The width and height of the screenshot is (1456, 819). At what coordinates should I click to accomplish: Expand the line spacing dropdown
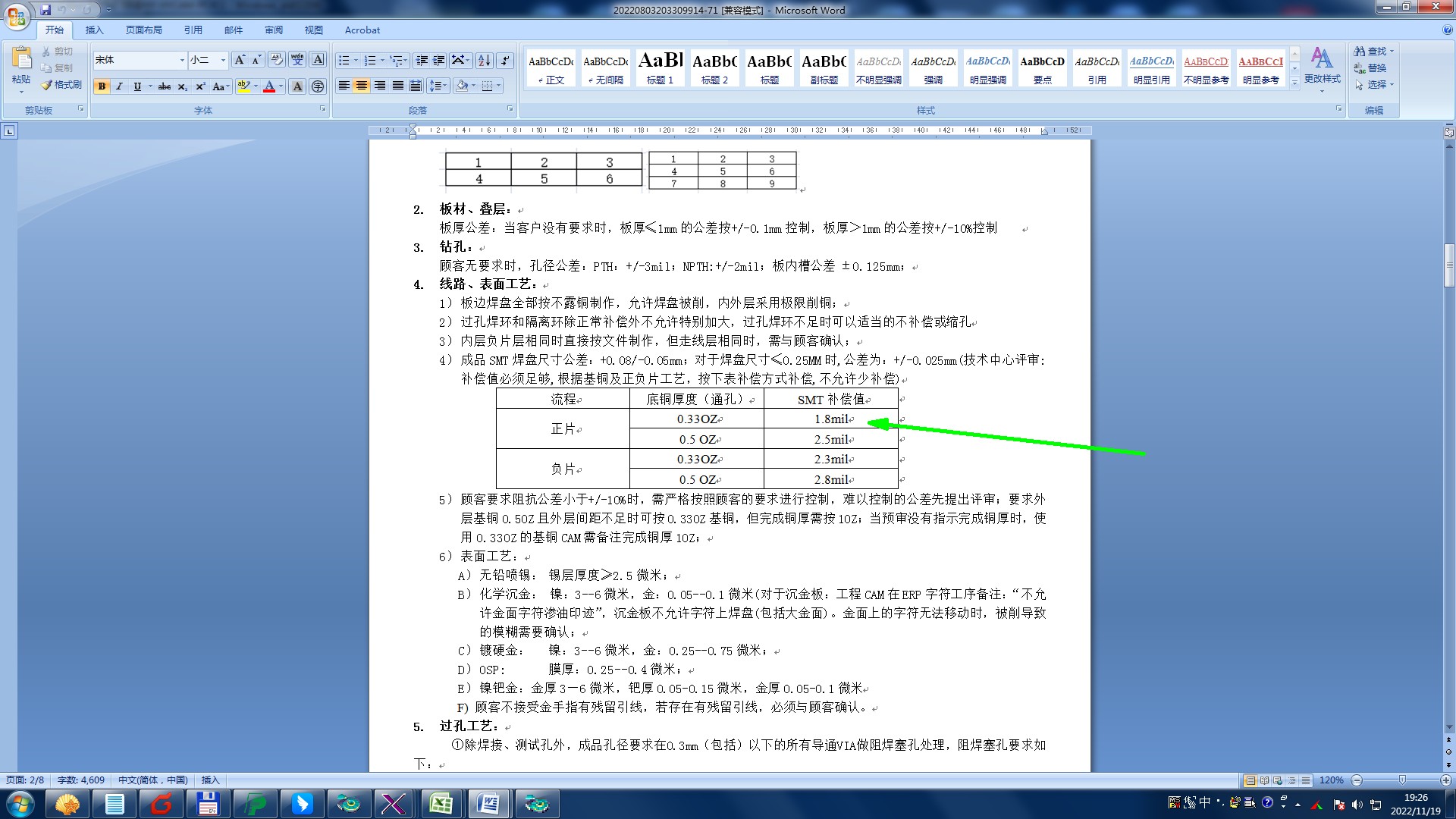(x=445, y=86)
